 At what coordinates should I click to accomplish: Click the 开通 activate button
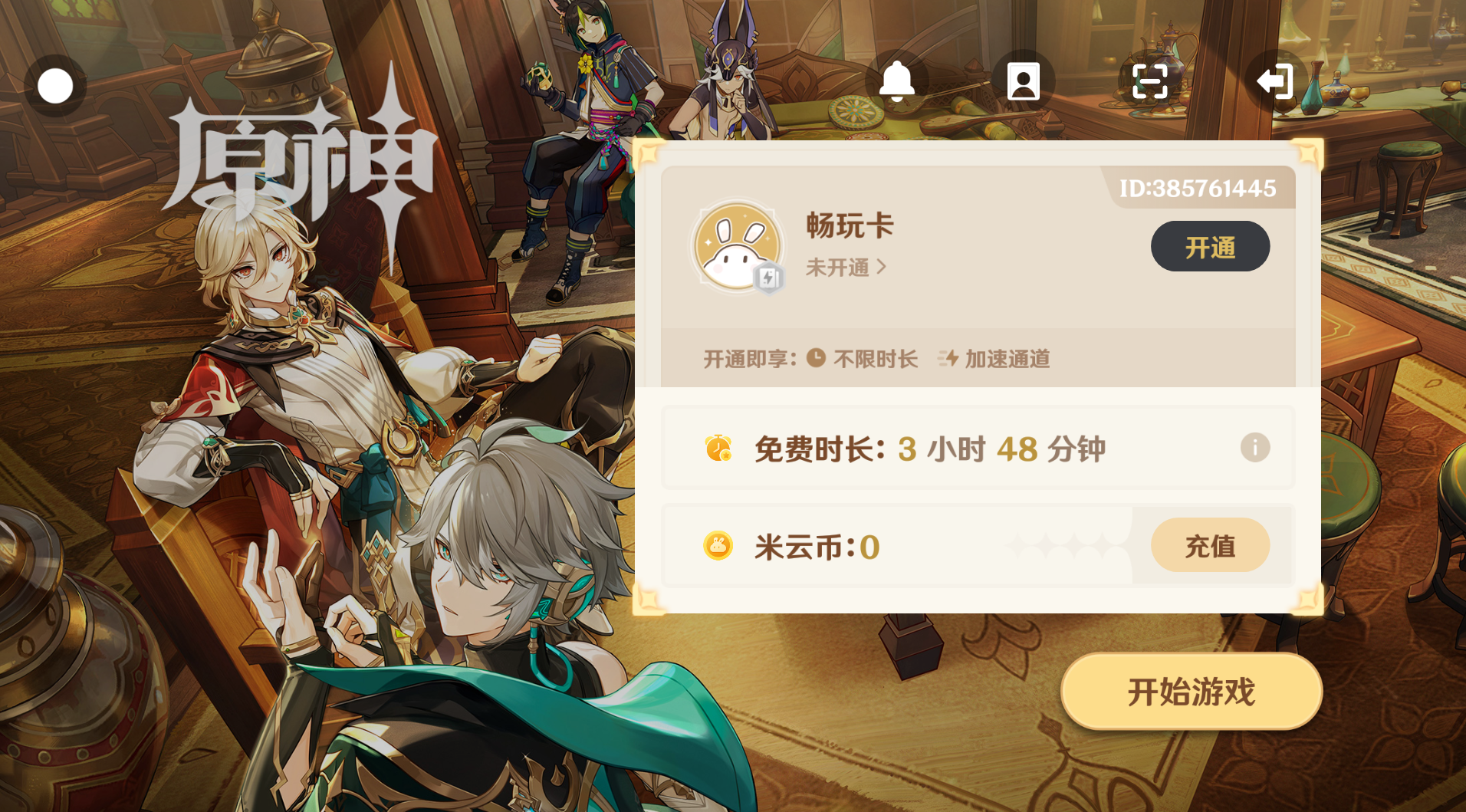click(1210, 246)
